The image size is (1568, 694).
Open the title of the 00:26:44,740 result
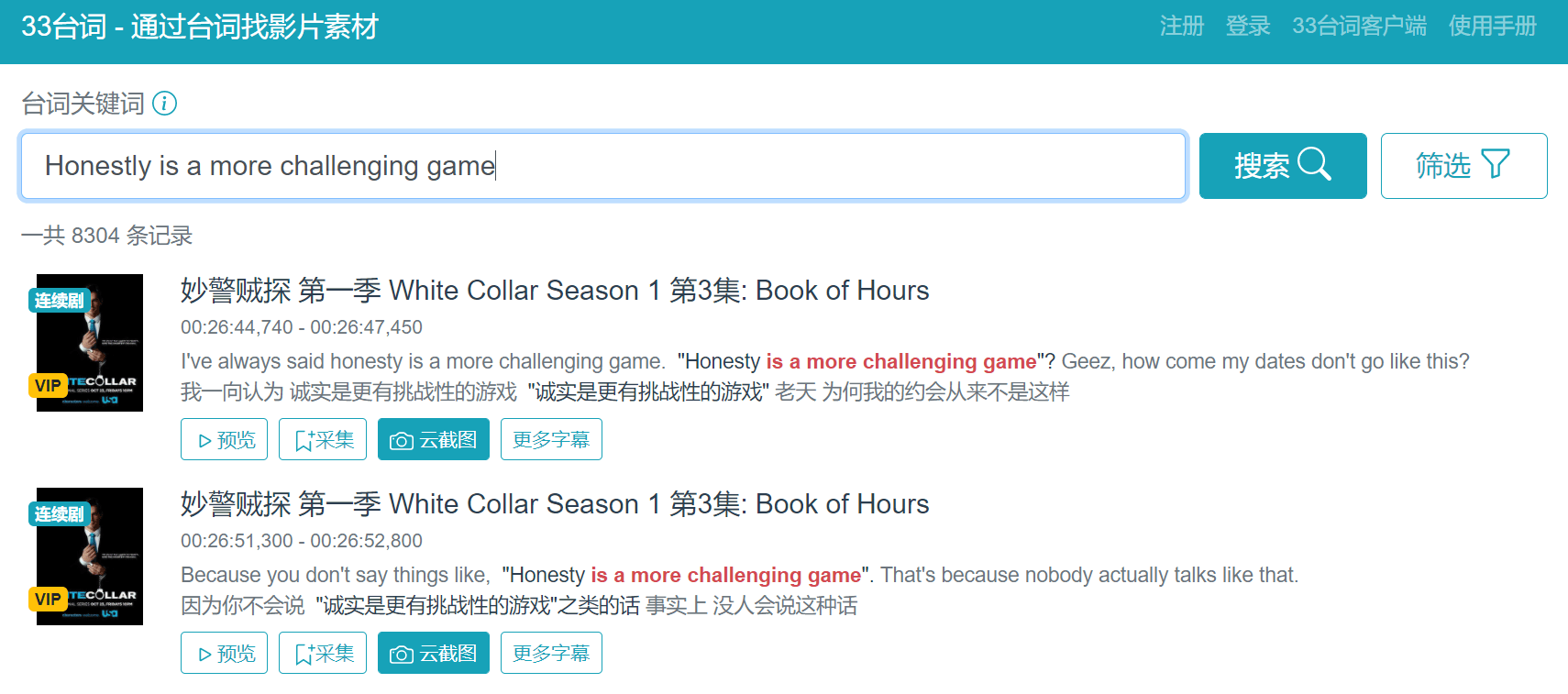(x=555, y=291)
